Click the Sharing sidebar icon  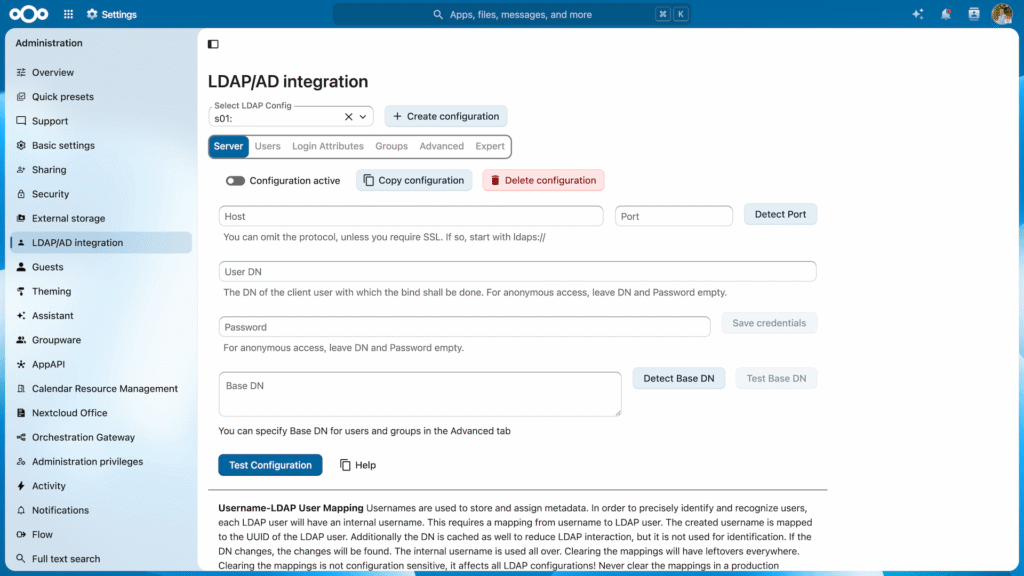pyautogui.click(x=21, y=170)
